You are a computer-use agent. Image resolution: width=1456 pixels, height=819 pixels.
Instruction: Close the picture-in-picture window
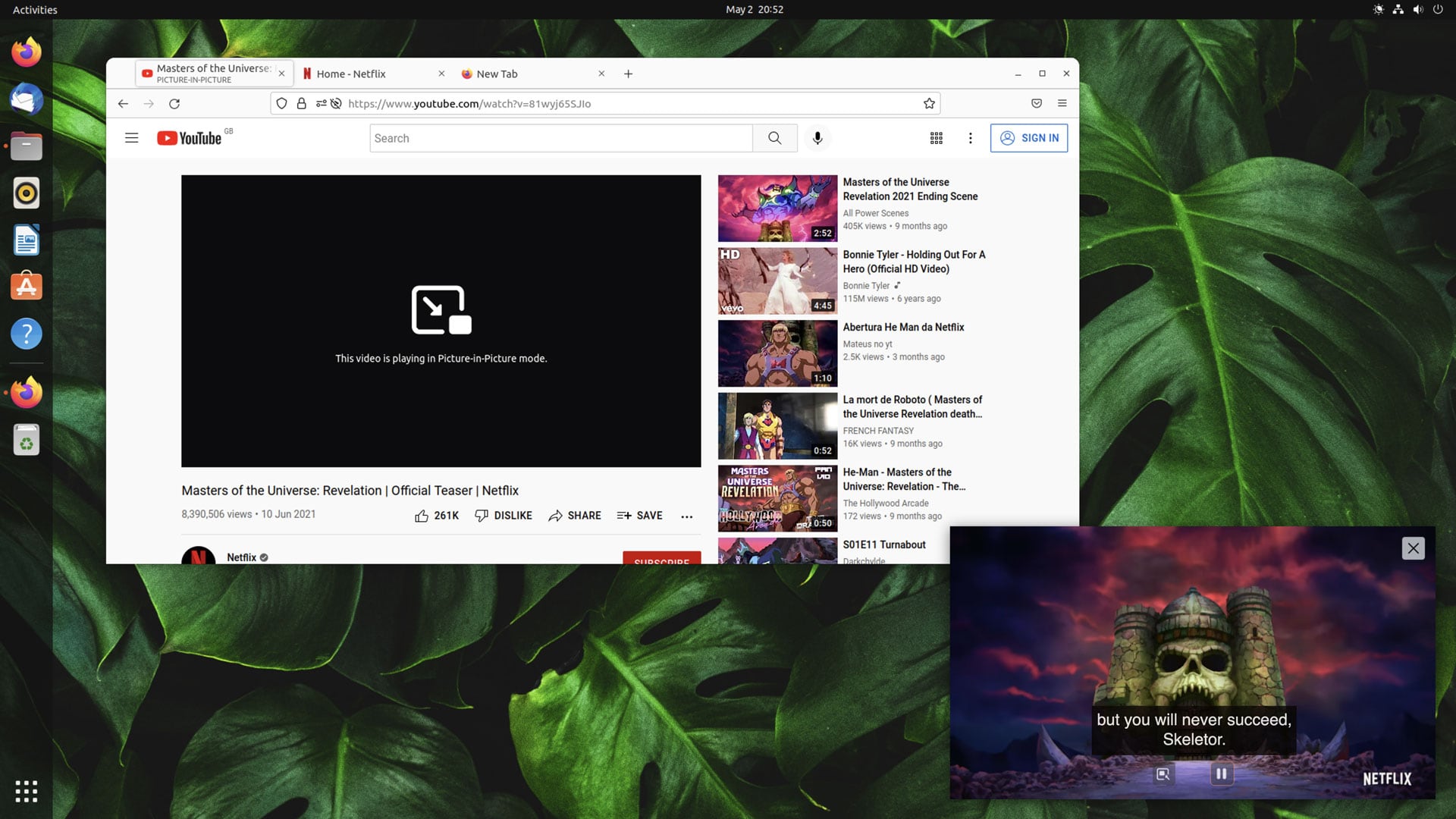[1413, 548]
